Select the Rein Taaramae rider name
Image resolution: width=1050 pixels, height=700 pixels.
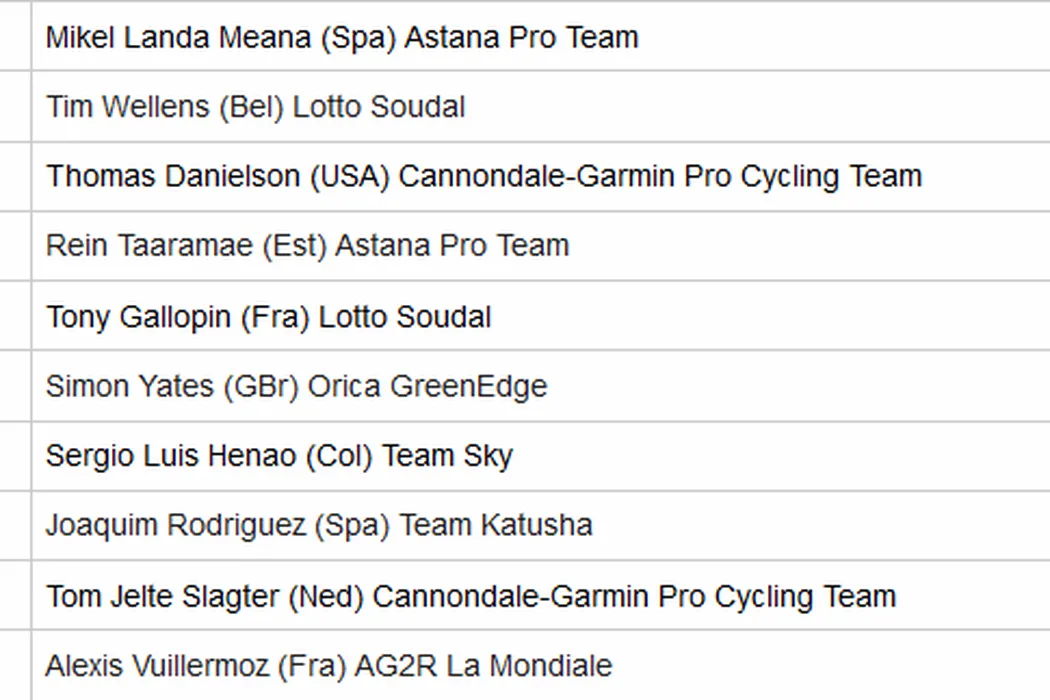[x=149, y=246]
